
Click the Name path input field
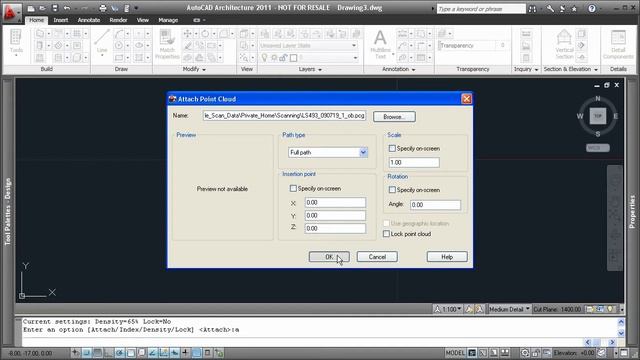(x=284, y=116)
